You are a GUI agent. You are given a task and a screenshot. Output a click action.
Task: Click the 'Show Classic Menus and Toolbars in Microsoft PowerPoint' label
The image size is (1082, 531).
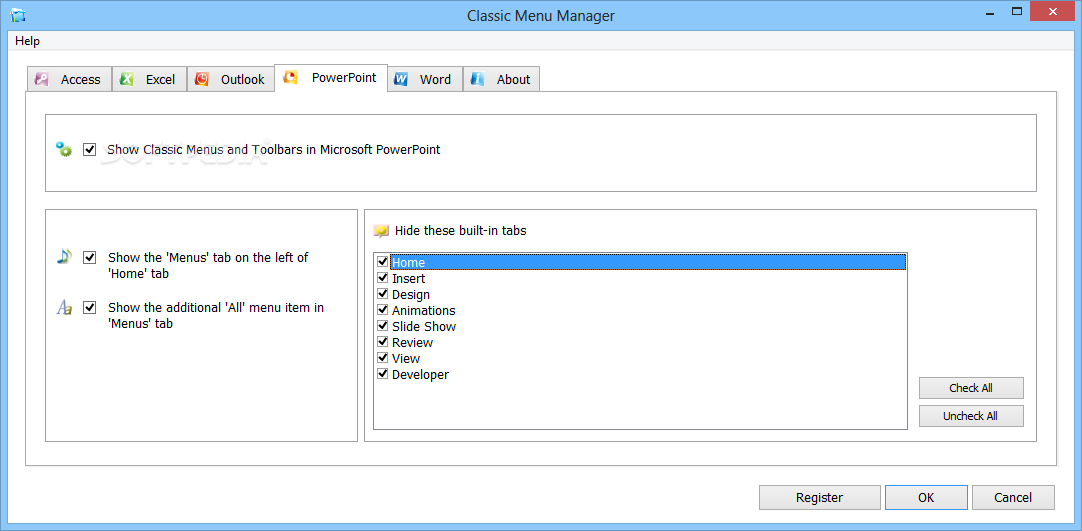pyautogui.click(x=273, y=149)
